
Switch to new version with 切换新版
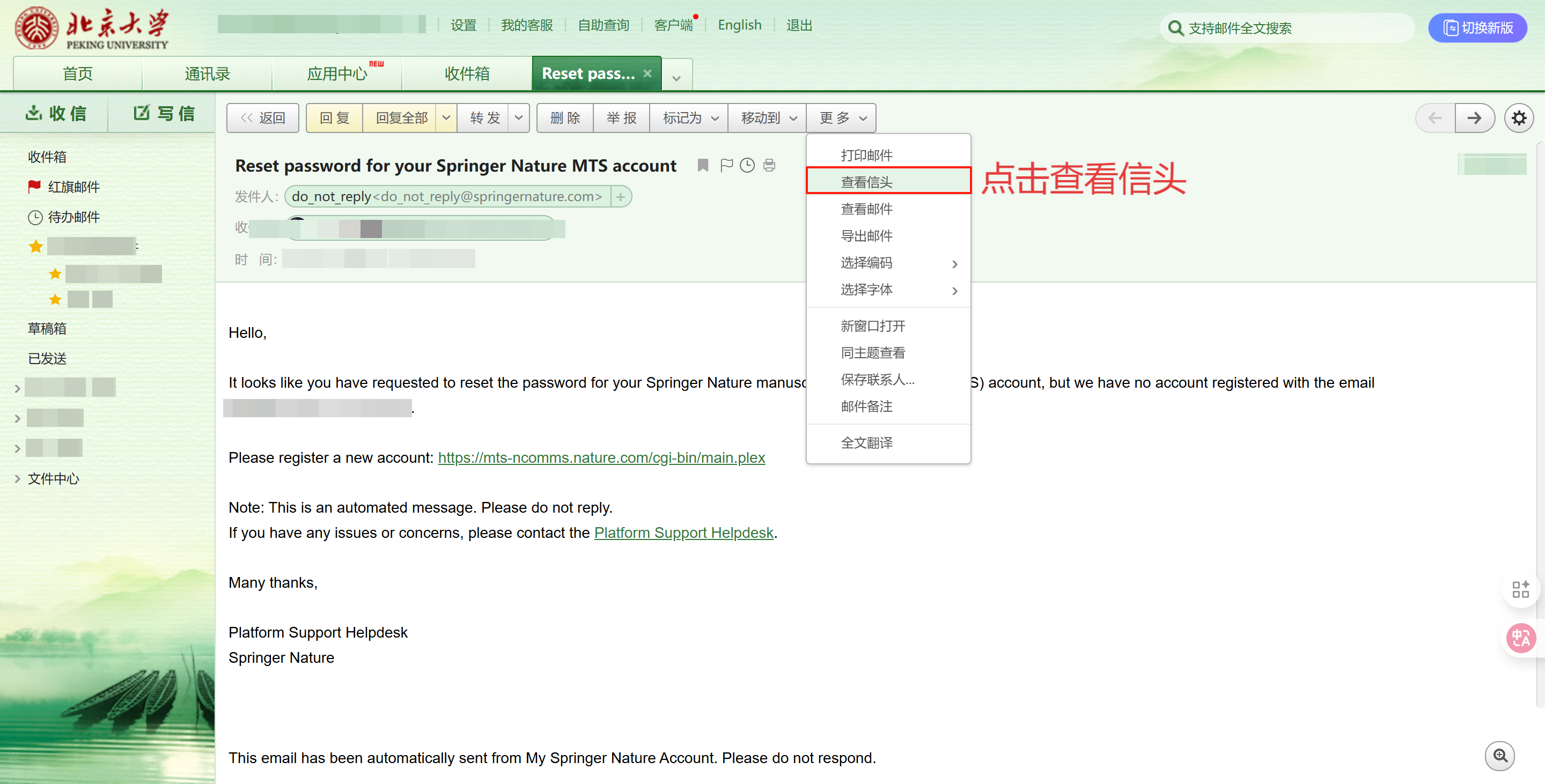coord(1478,28)
